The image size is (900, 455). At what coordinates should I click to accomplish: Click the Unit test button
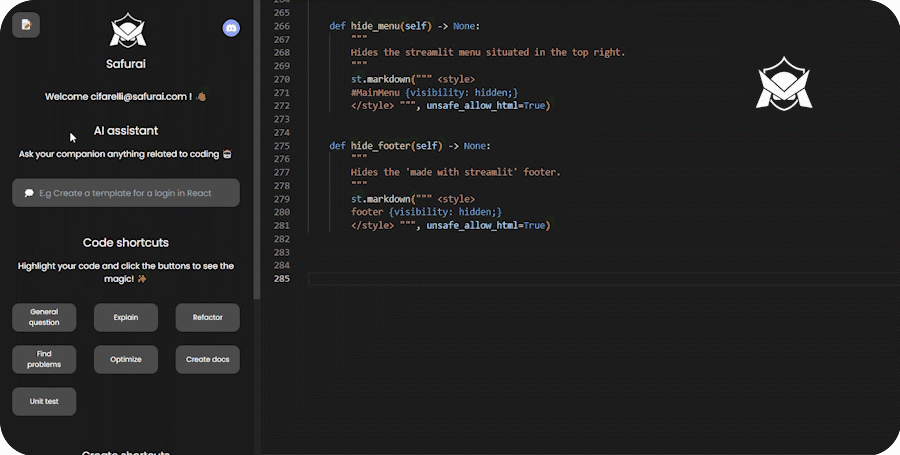[44, 401]
